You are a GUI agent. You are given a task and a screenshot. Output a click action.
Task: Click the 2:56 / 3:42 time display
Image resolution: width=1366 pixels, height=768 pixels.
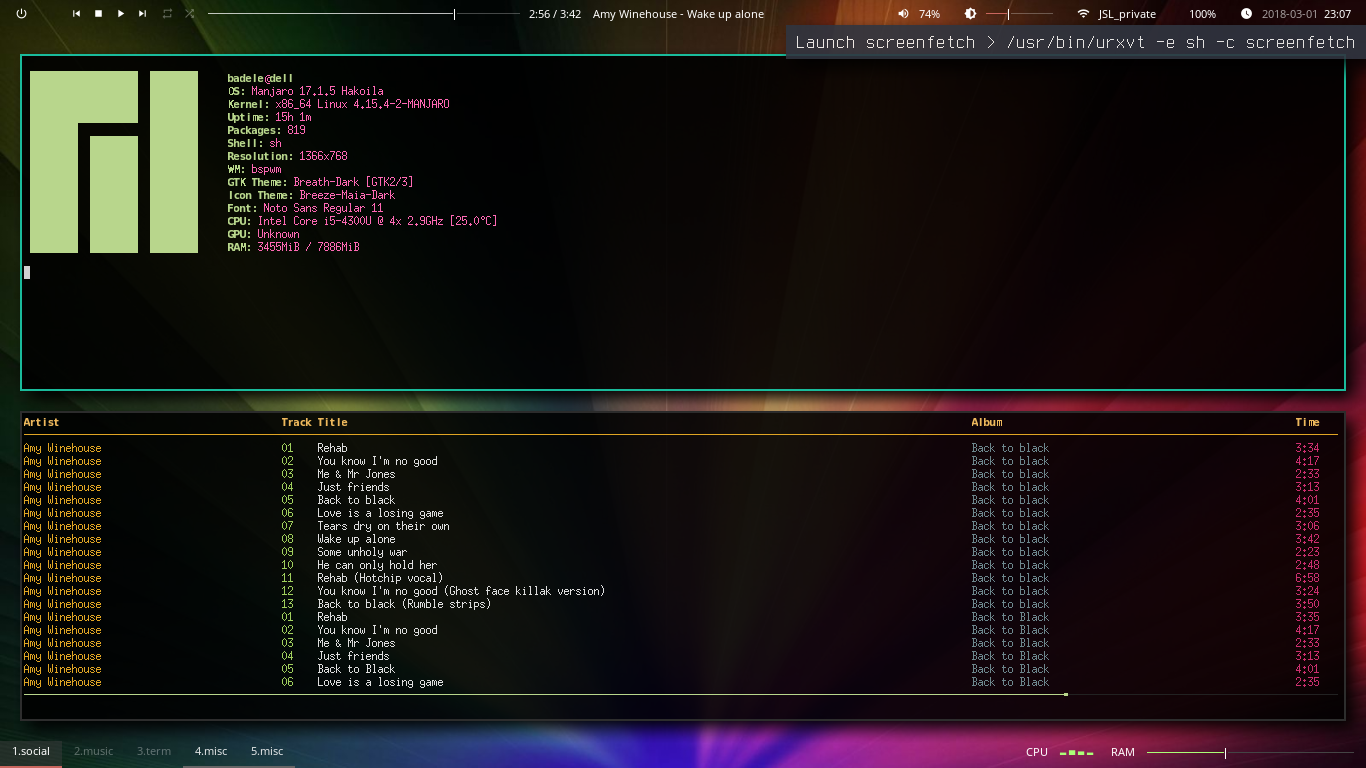tap(555, 14)
